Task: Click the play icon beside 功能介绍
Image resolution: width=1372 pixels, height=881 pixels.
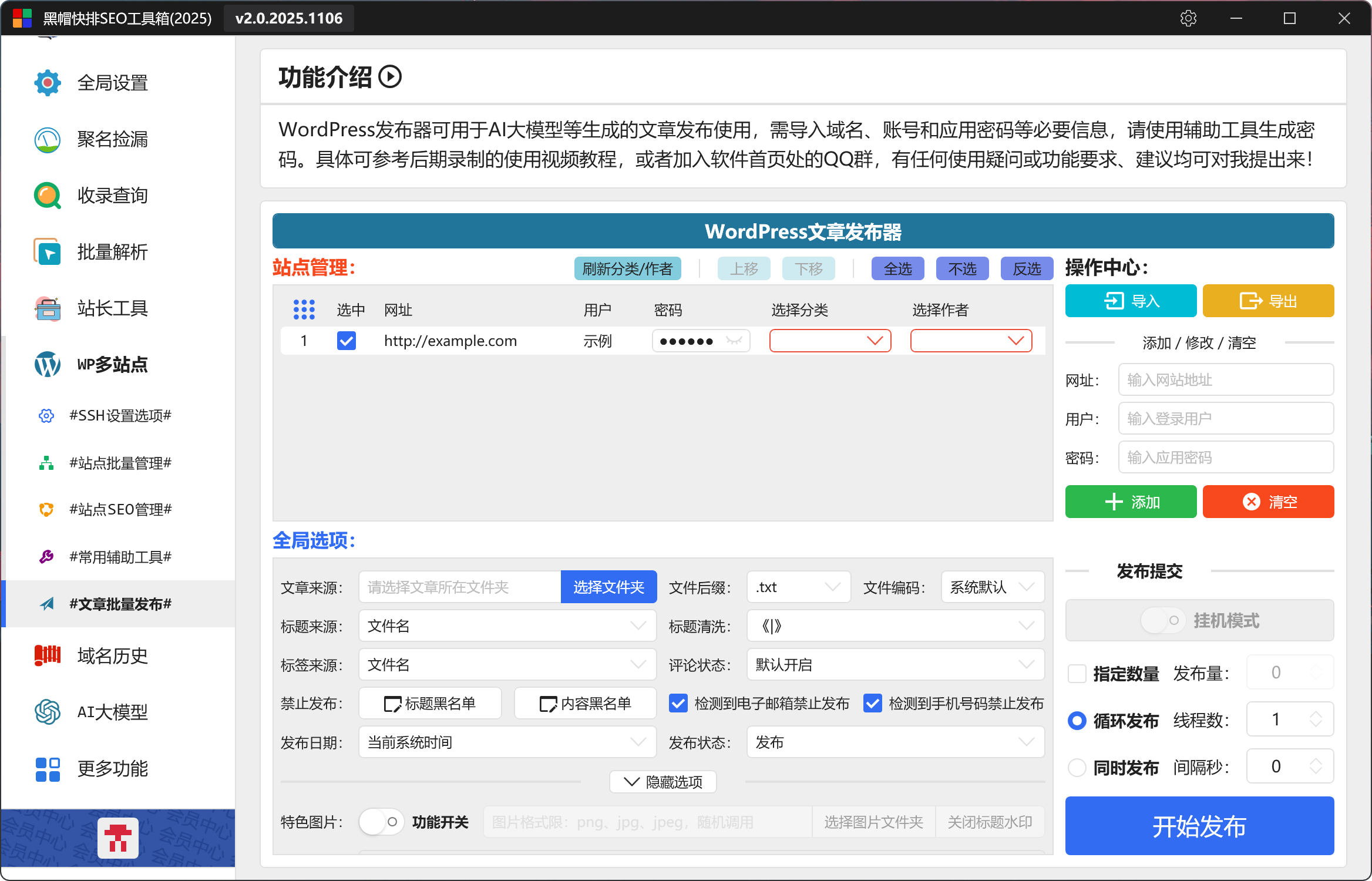Action: pos(390,77)
